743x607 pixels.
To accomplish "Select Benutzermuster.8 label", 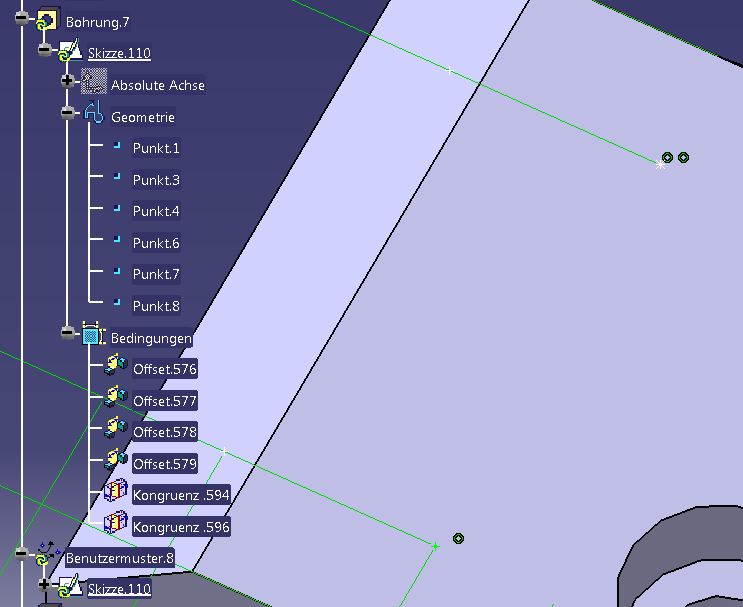I will click(120, 558).
